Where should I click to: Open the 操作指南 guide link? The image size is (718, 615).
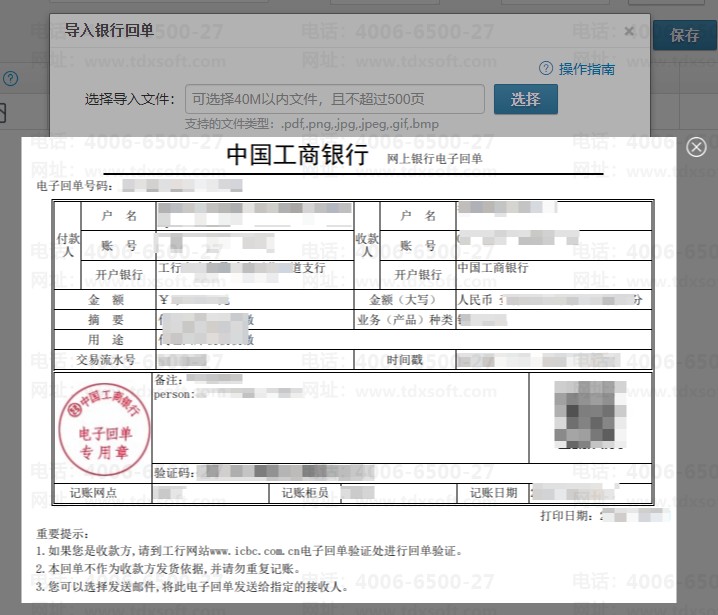(x=586, y=69)
